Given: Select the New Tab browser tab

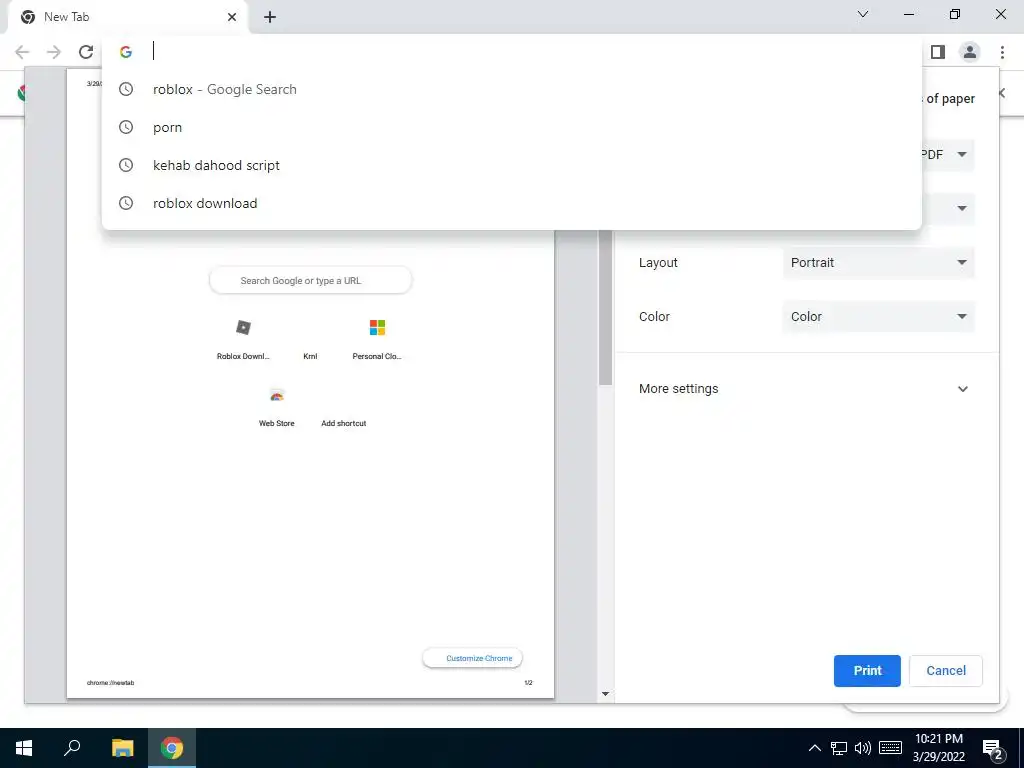Looking at the screenshot, I should pyautogui.click(x=128, y=17).
